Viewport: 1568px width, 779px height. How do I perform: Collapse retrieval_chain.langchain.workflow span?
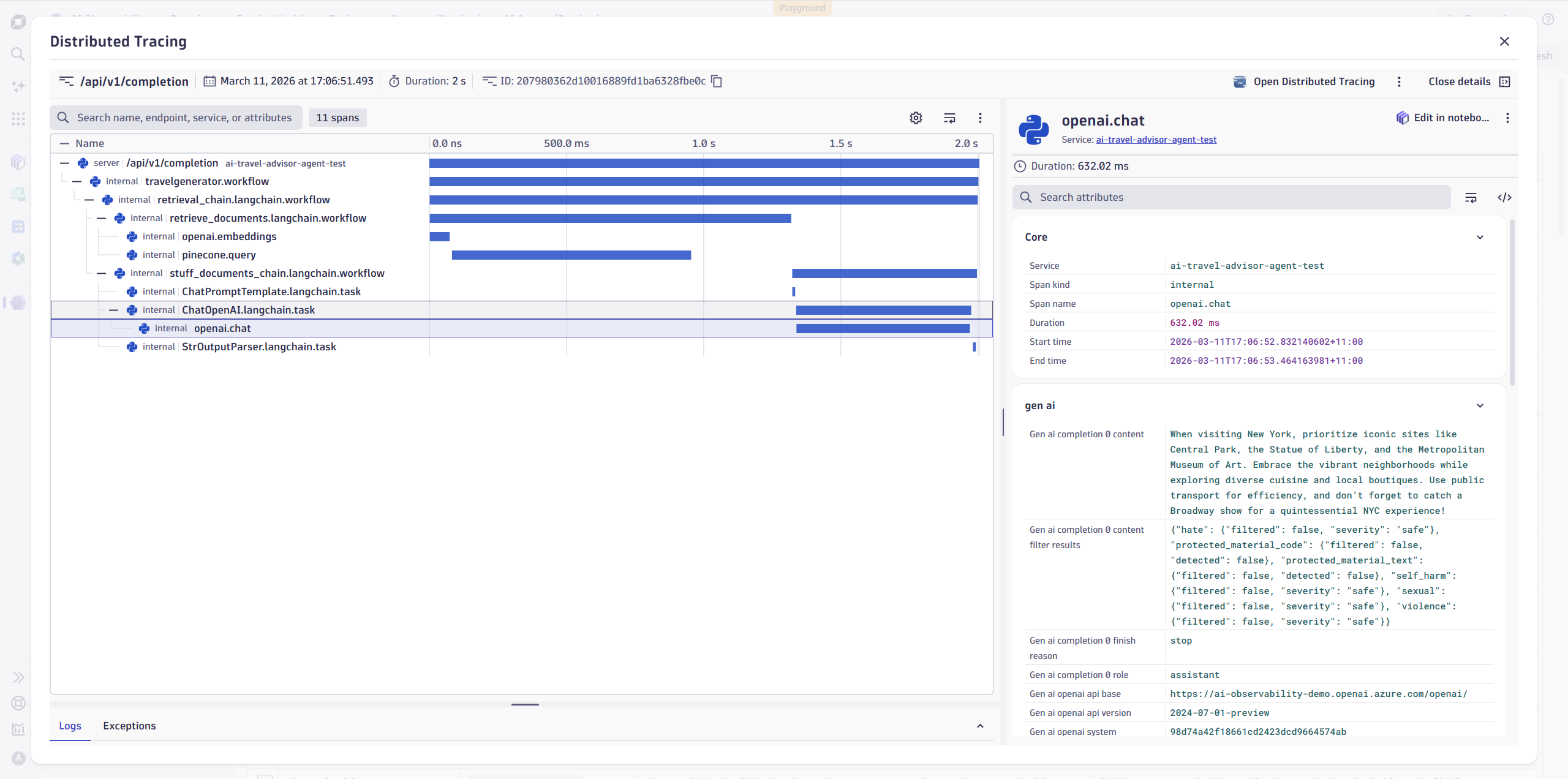tap(89, 200)
